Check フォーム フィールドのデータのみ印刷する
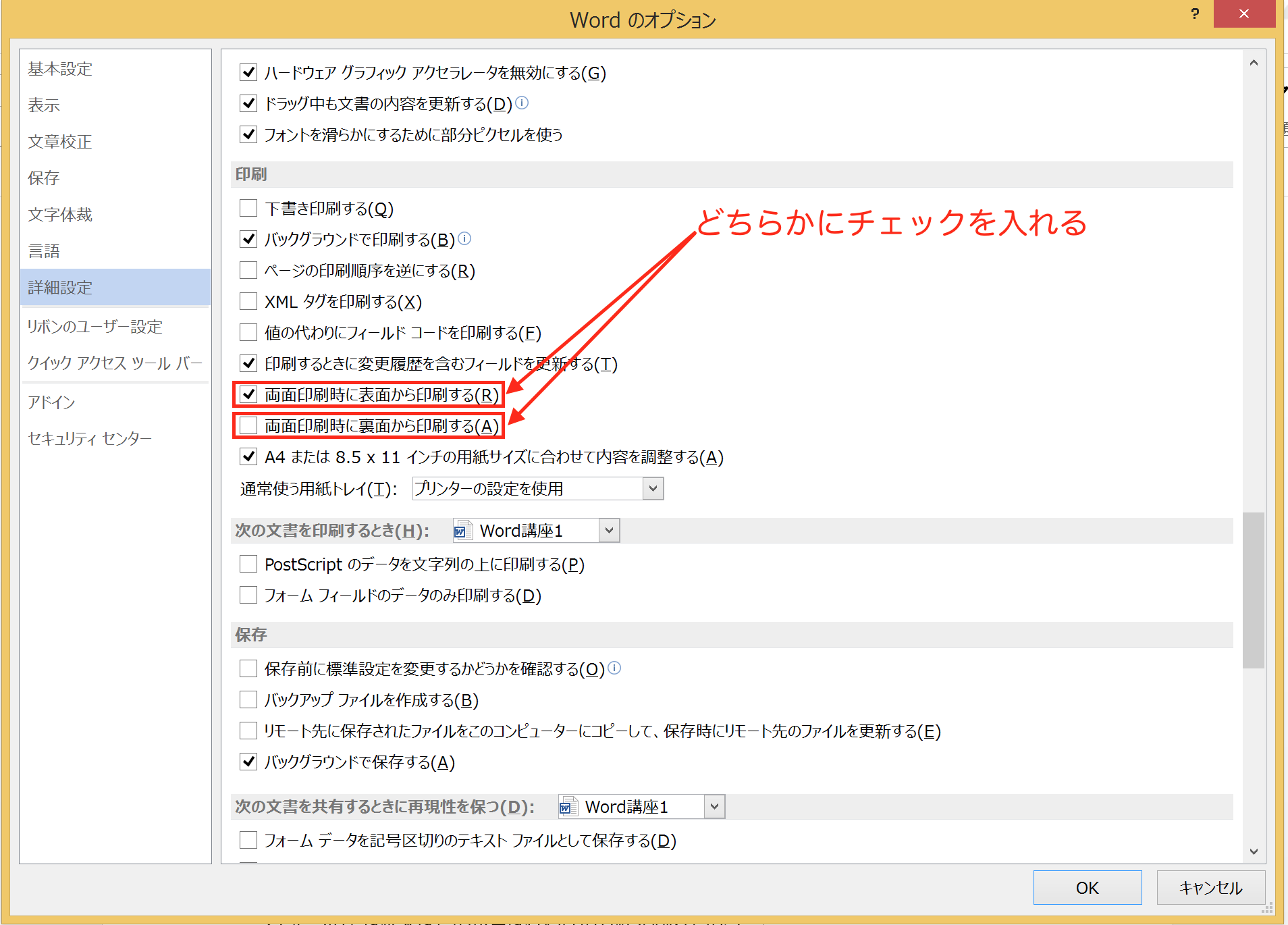The width and height of the screenshot is (1288, 925). point(248,594)
